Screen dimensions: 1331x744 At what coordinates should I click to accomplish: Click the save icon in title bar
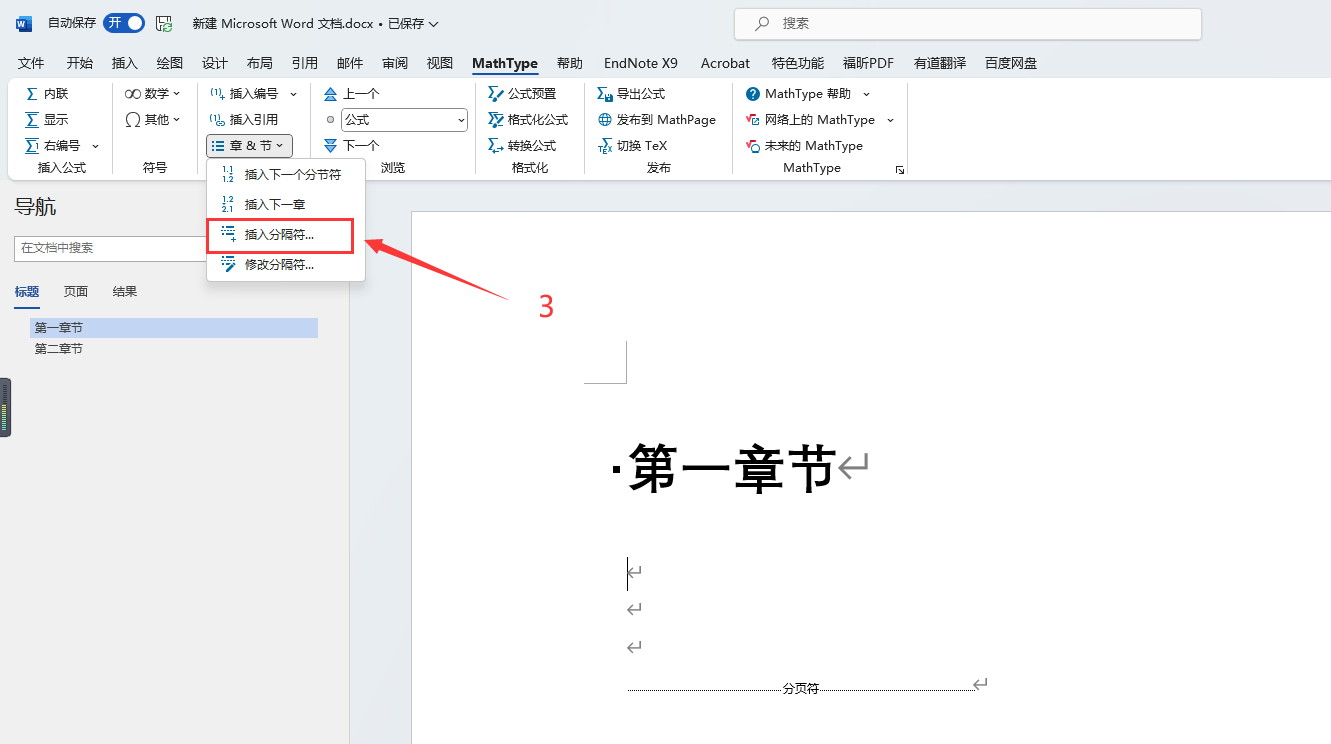(x=164, y=23)
